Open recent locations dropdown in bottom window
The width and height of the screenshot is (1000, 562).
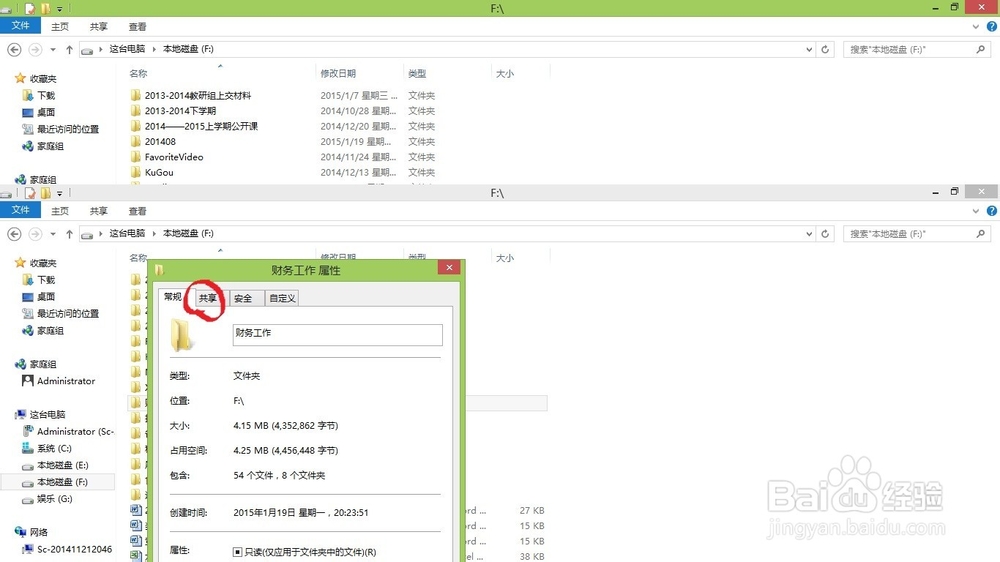point(53,233)
